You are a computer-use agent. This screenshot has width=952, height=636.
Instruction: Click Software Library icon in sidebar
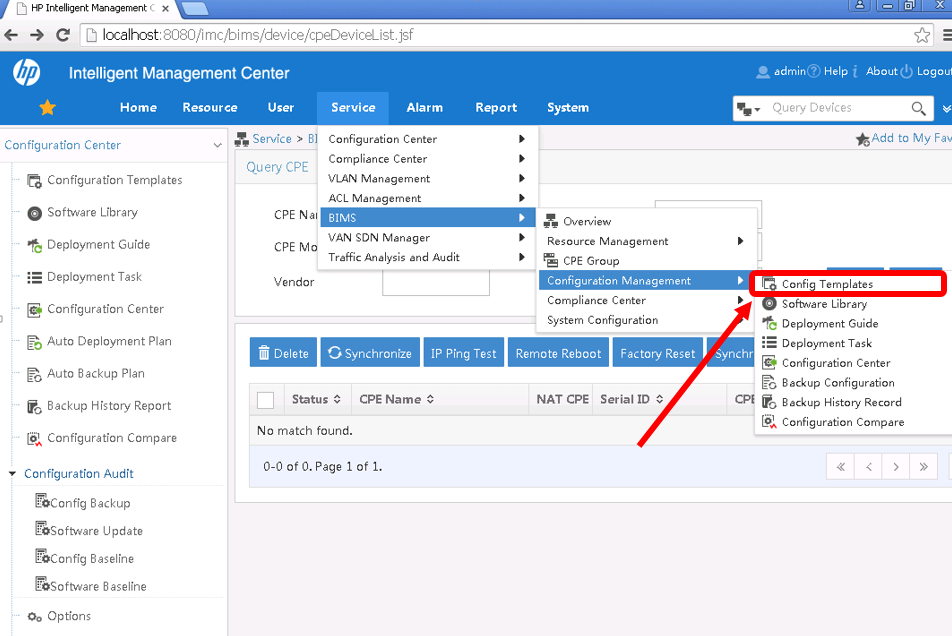35,213
